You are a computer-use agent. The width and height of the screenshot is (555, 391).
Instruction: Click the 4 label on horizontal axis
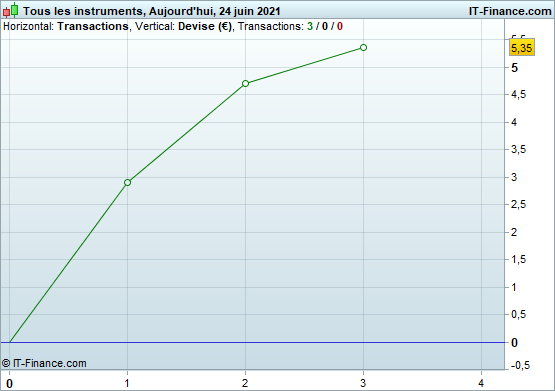tap(481, 383)
